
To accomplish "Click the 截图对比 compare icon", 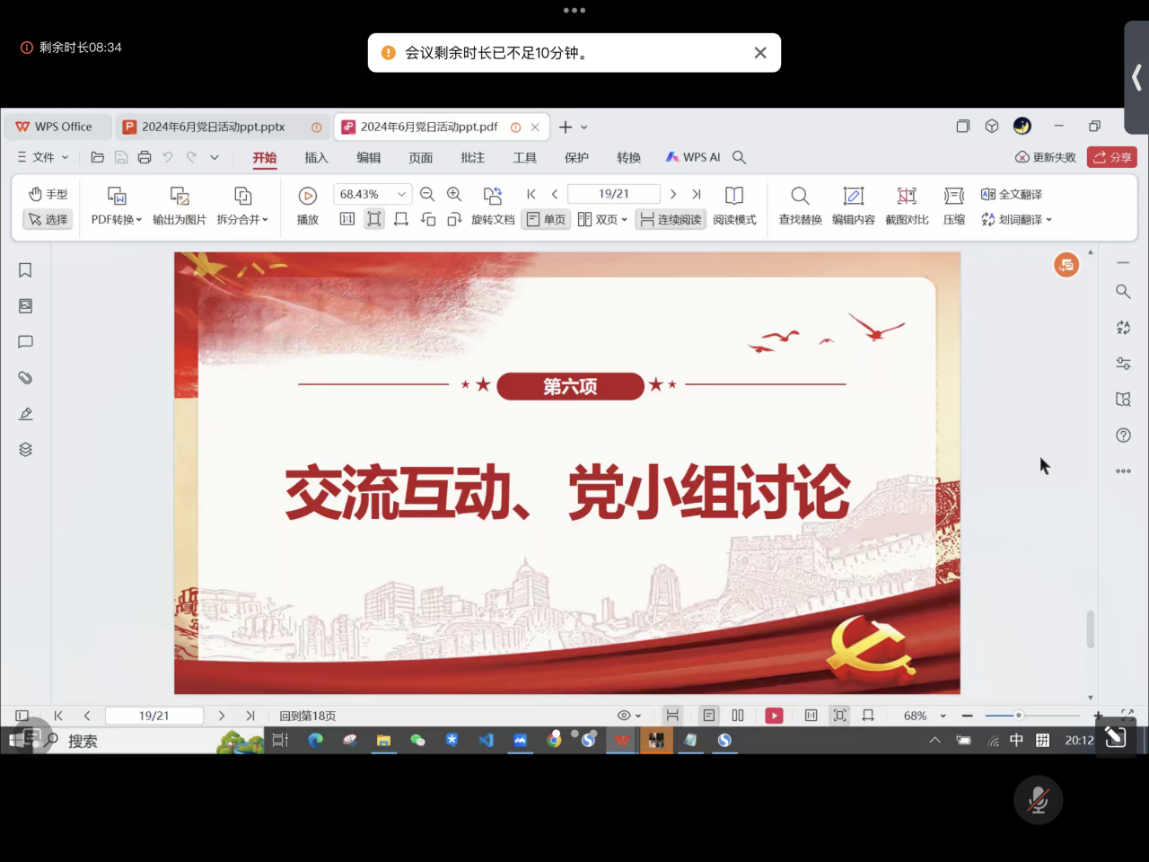I will click(906, 196).
